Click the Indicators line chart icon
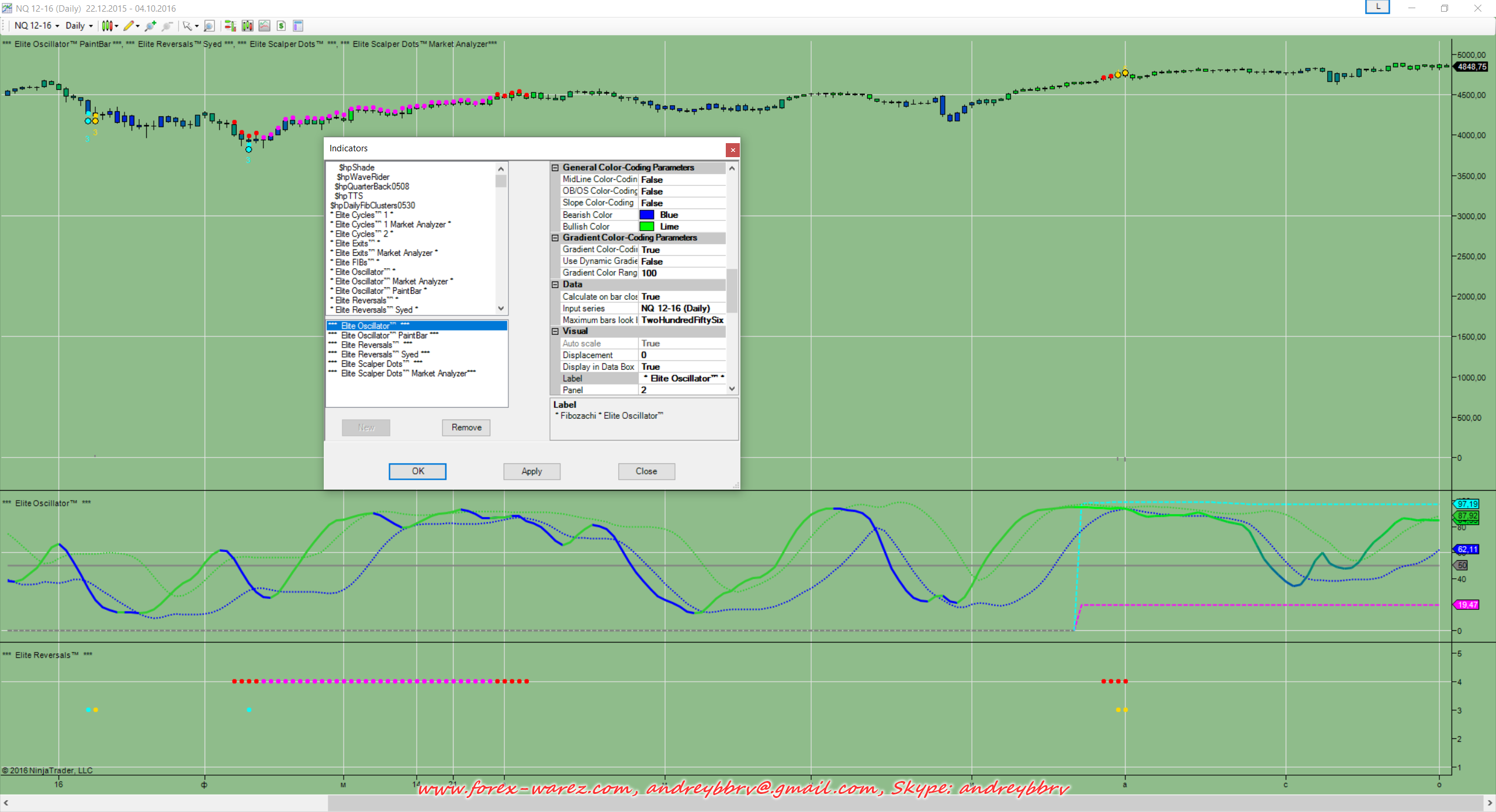The width and height of the screenshot is (1496, 812). [x=265, y=26]
